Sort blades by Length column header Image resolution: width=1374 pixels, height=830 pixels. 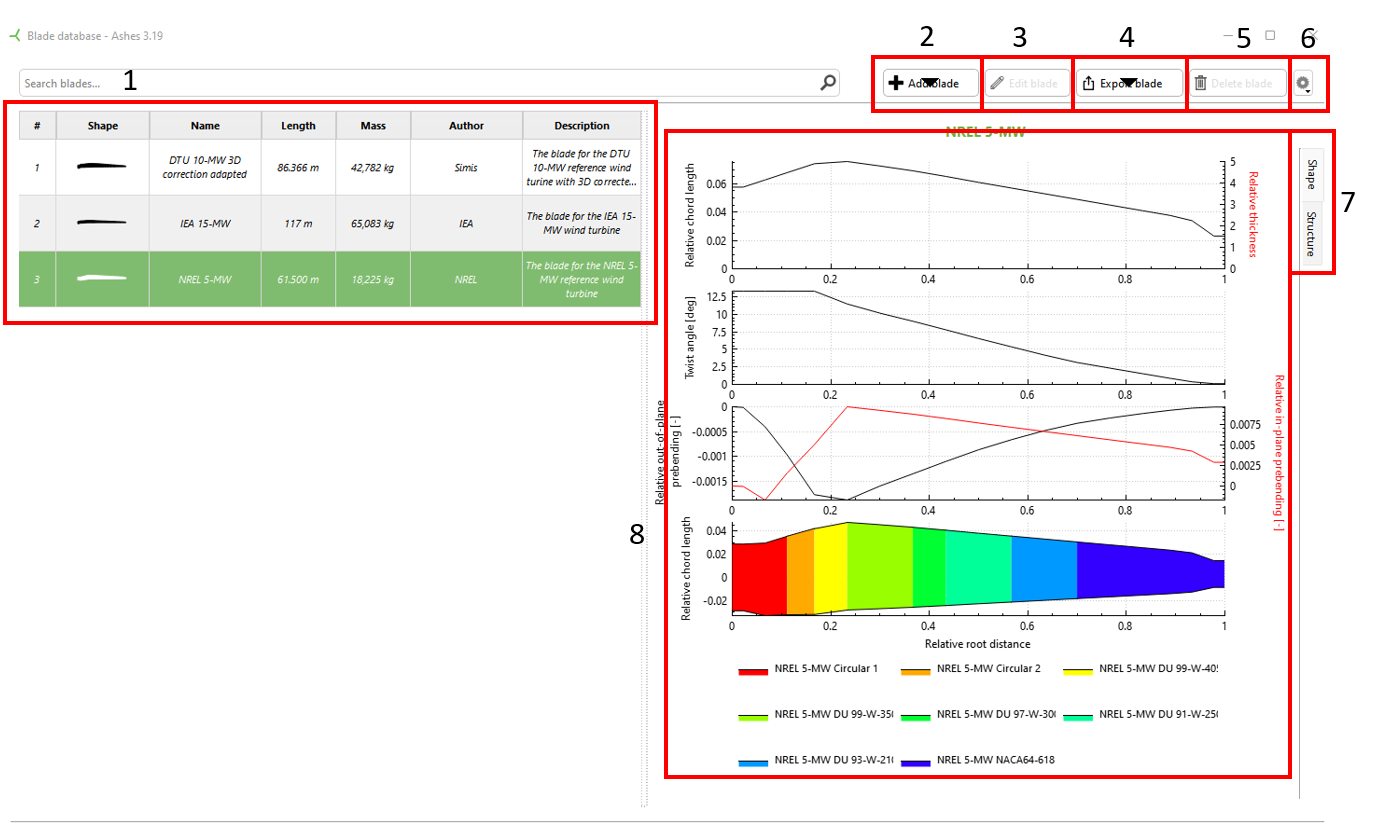(298, 126)
